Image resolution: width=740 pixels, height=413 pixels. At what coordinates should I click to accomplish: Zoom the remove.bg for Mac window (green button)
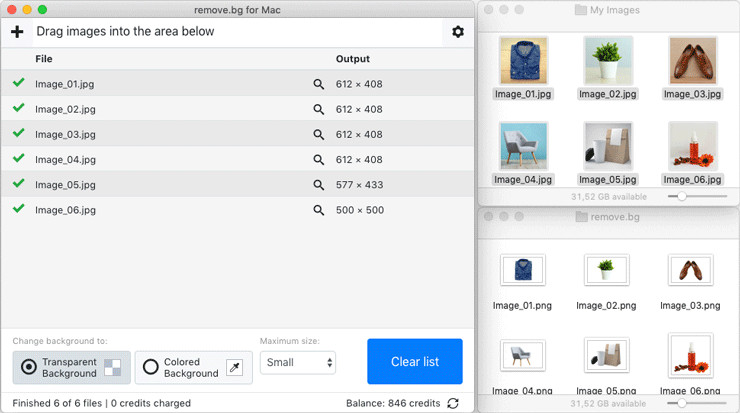pyautogui.click(x=42, y=9)
